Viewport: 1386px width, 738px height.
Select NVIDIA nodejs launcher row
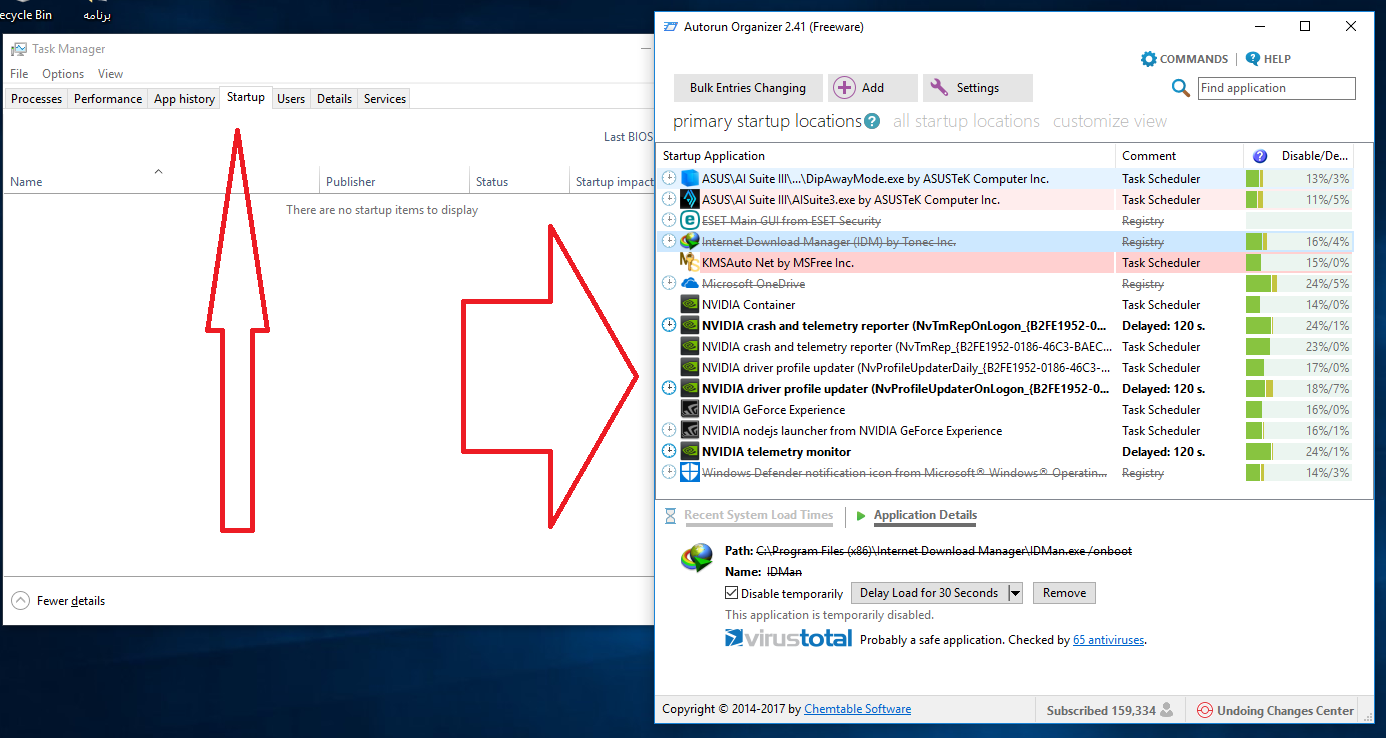[x=1005, y=431]
